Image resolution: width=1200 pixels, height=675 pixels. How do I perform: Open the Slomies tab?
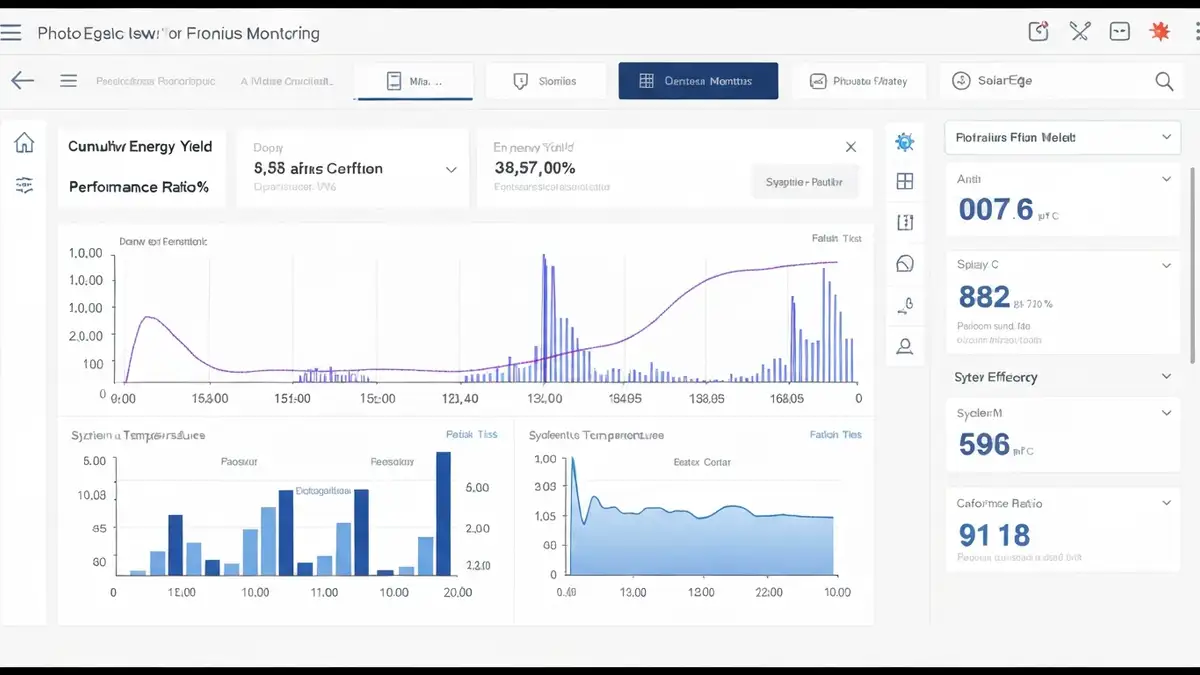pos(545,81)
